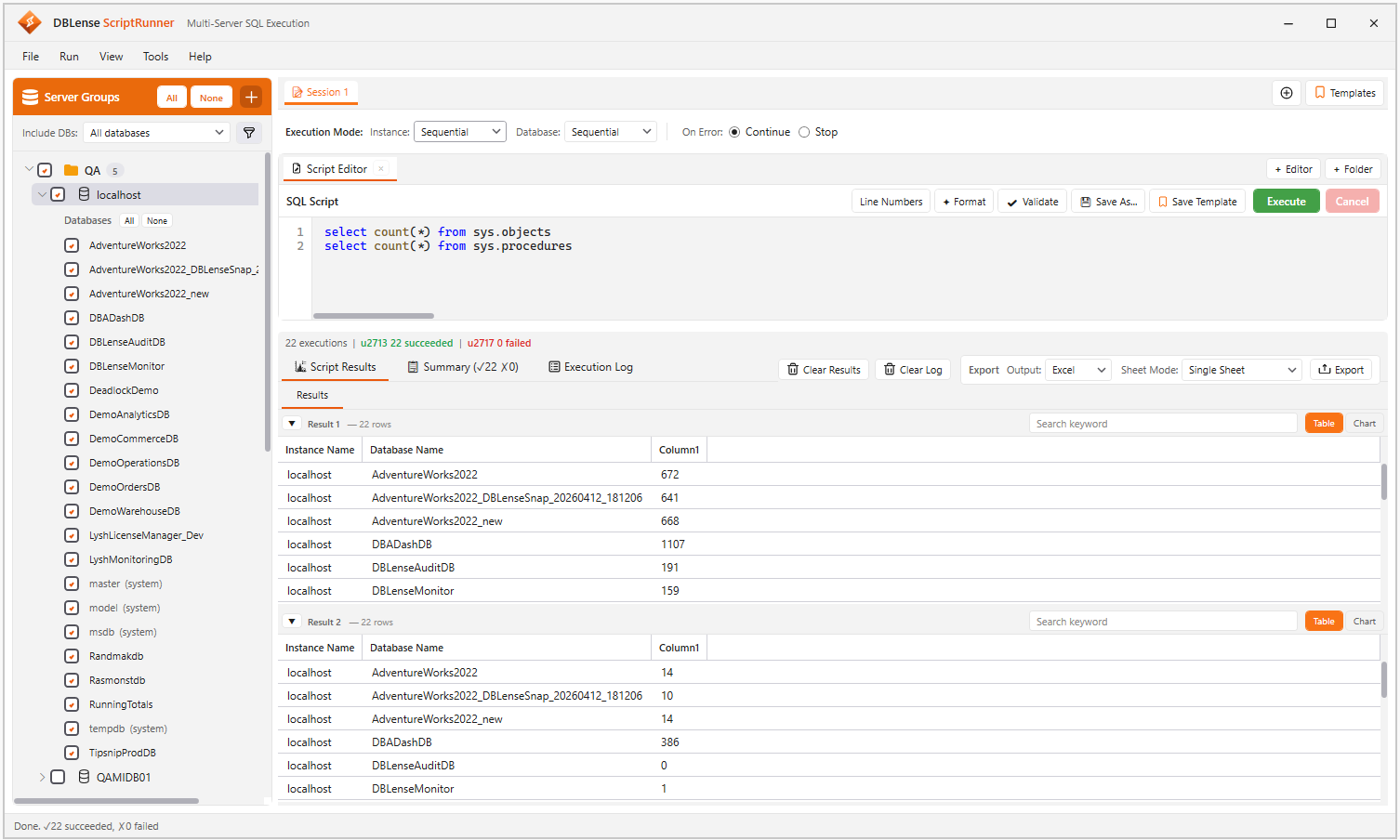Open the database filter funnel icon
1400x840 pixels.
(249, 133)
